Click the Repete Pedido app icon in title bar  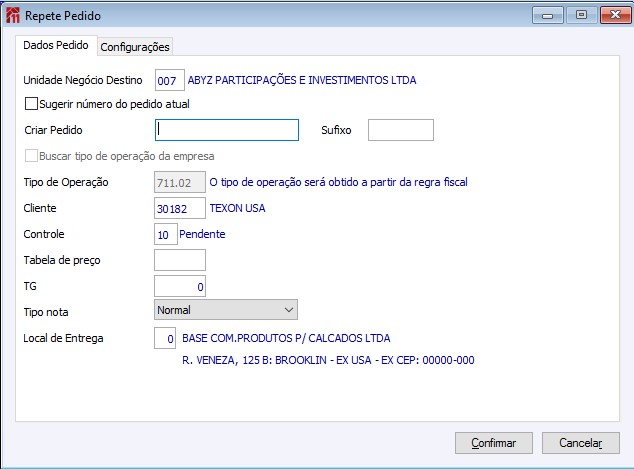[13, 15]
